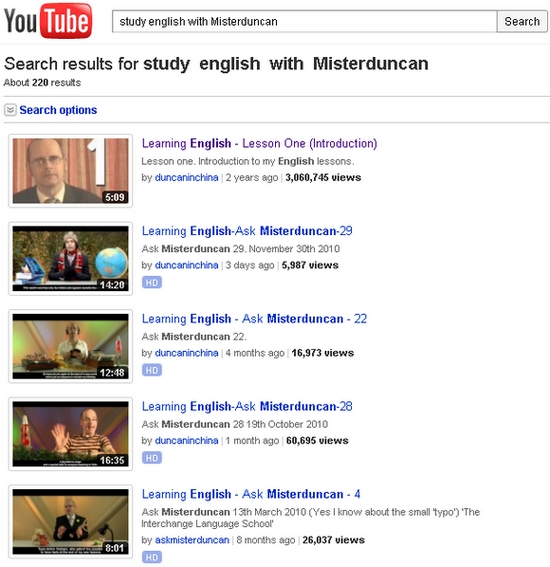Visit duncaninchina channel under Lesson One
Screen dimensions: 550x567
[x=187, y=178]
